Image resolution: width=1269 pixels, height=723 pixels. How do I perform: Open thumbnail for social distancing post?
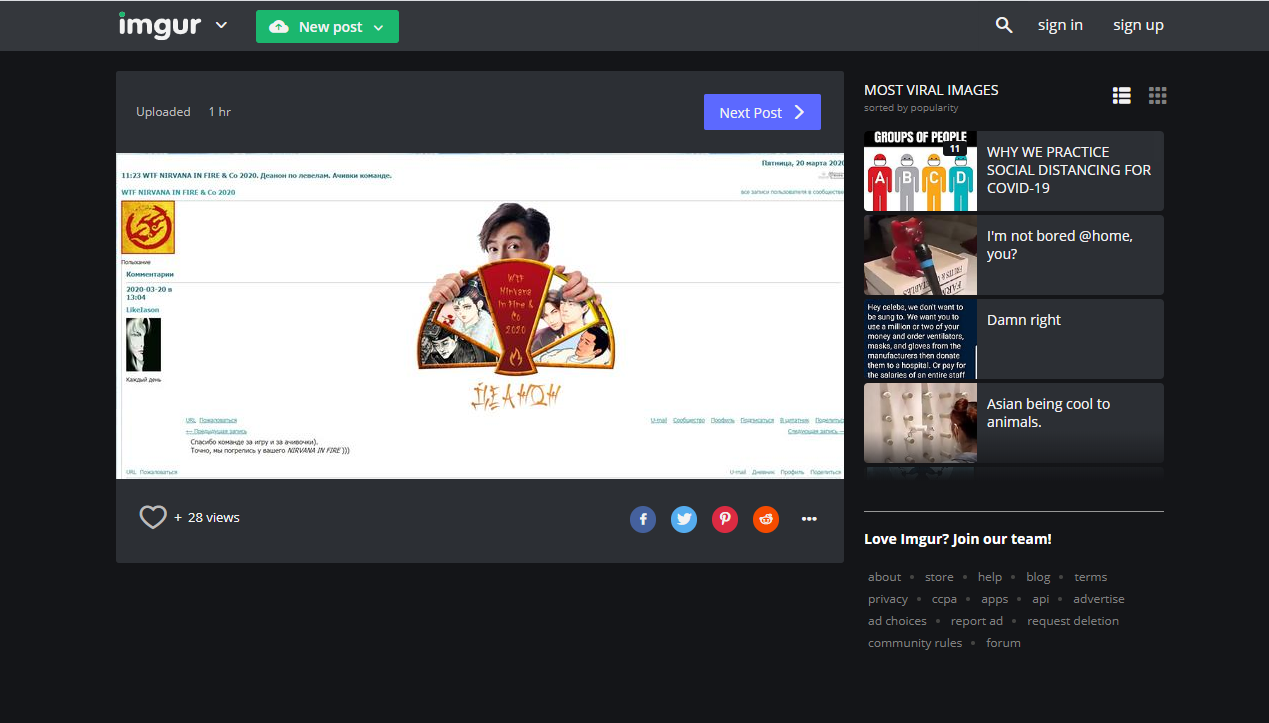pos(920,171)
